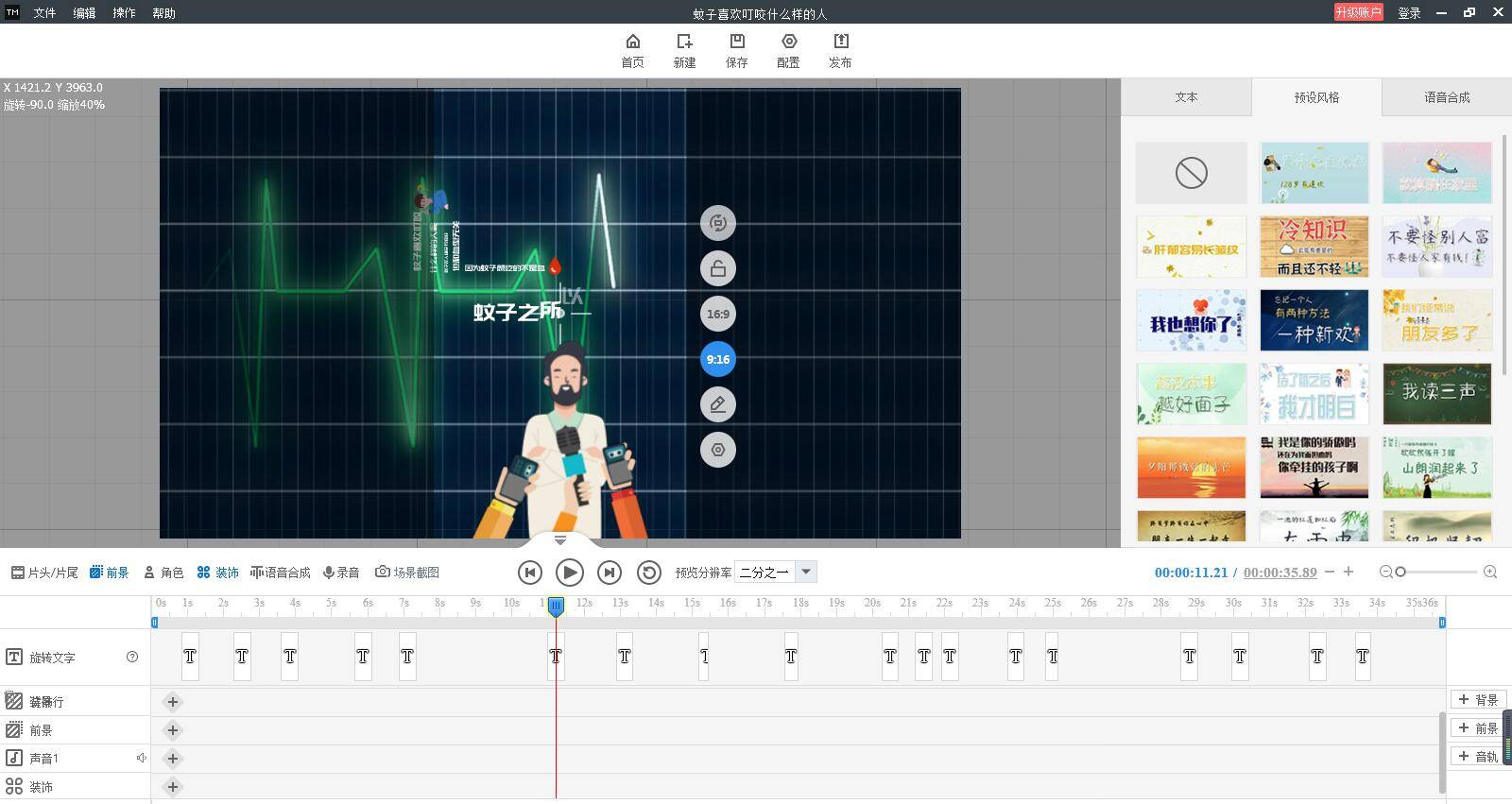Screen dimensions: 1512x804
Task: Add clip with plus on 前景 track
Action: 172,730
